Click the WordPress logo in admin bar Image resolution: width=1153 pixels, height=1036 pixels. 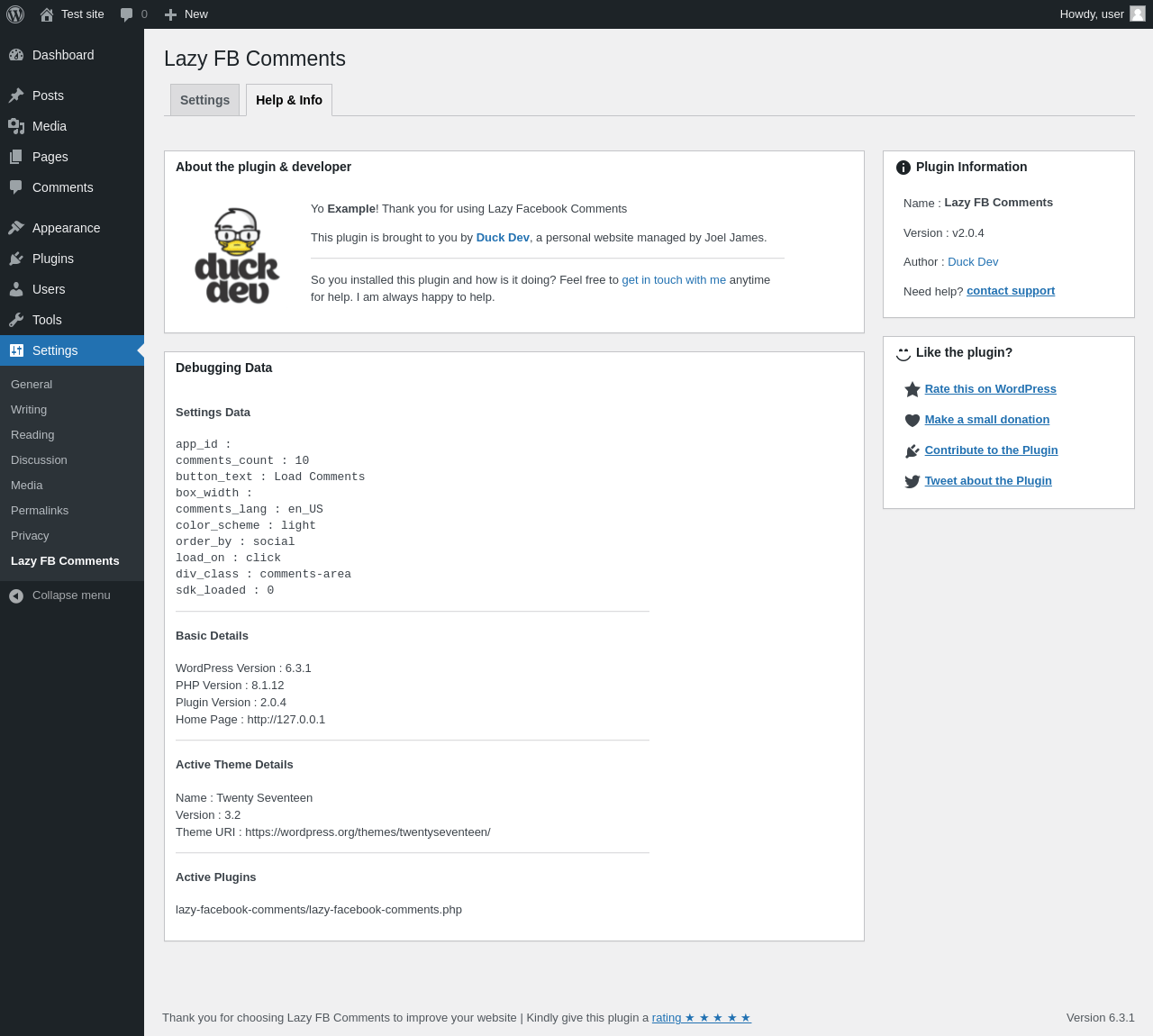tap(15, 14)
